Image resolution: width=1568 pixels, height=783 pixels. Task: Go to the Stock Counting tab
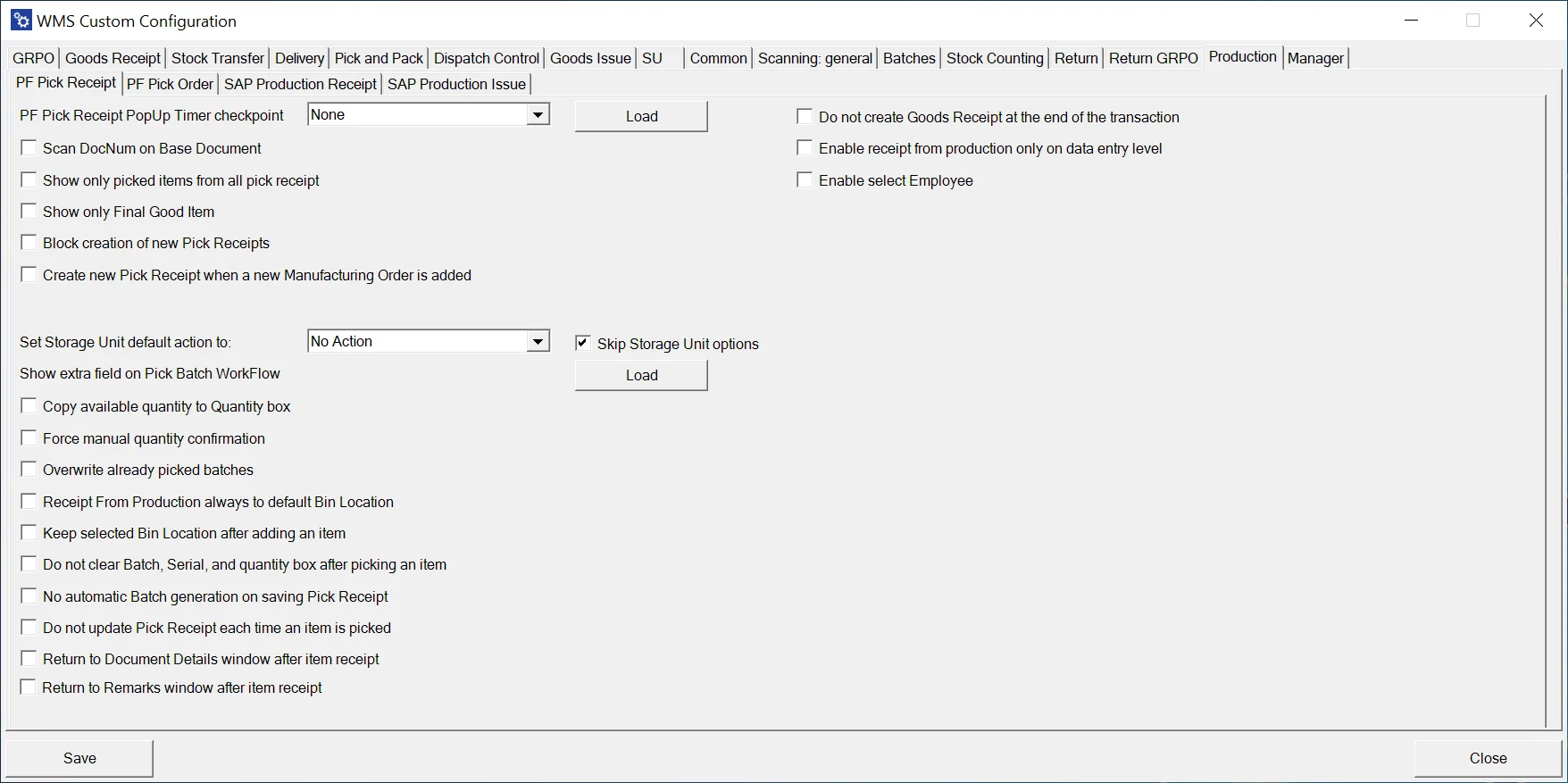[x=995, y=58]
